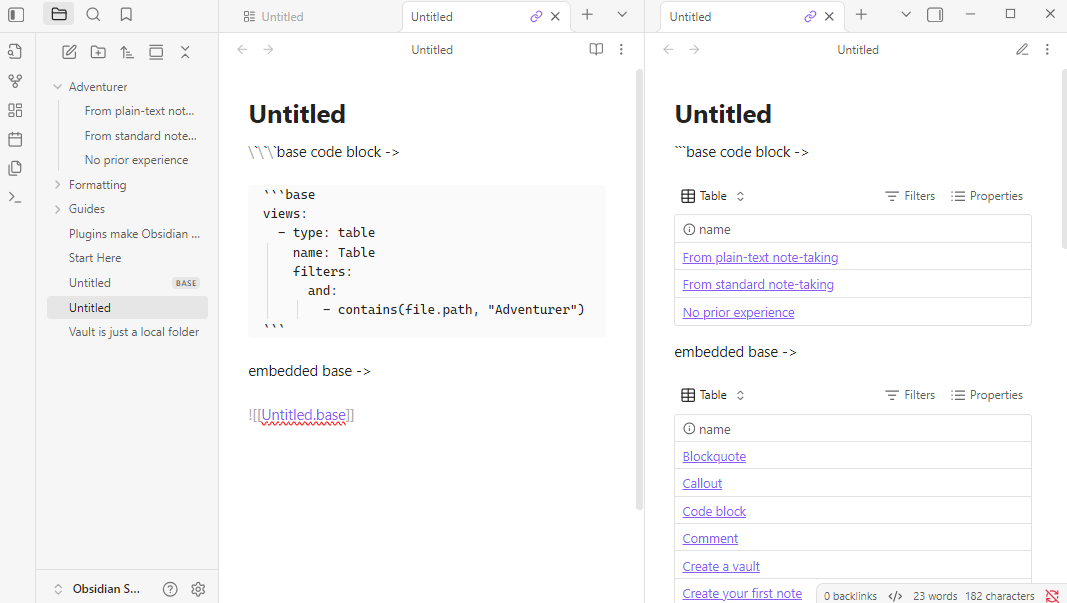Open the vault switcher Obsidian S...

pyautogui.click(x=97, y=589)
